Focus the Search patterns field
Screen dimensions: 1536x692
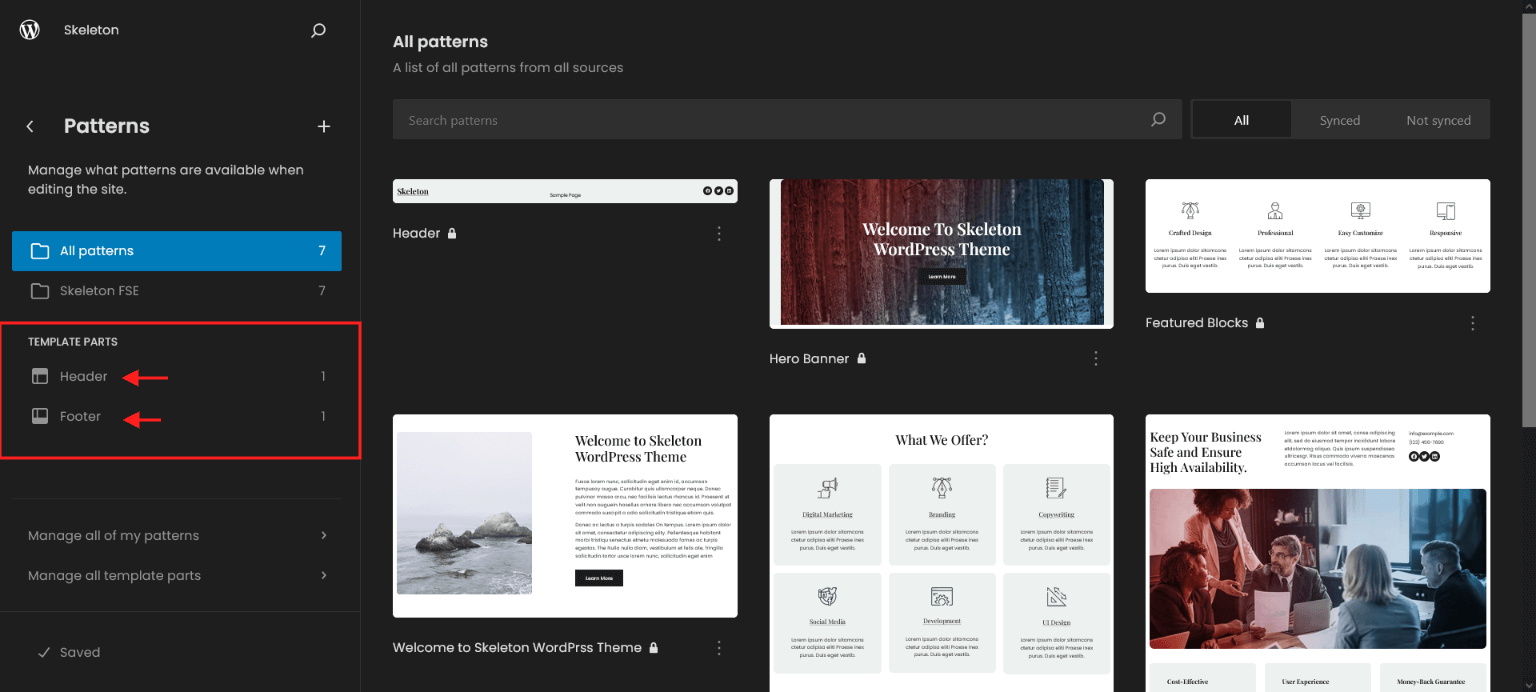(x=787, y=120)
